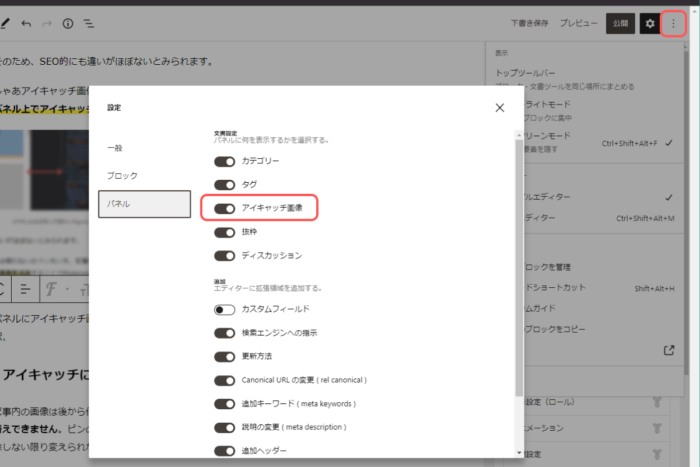700x467 pixels.
Task: Open the settings gear in top bar
Action: 650,23
